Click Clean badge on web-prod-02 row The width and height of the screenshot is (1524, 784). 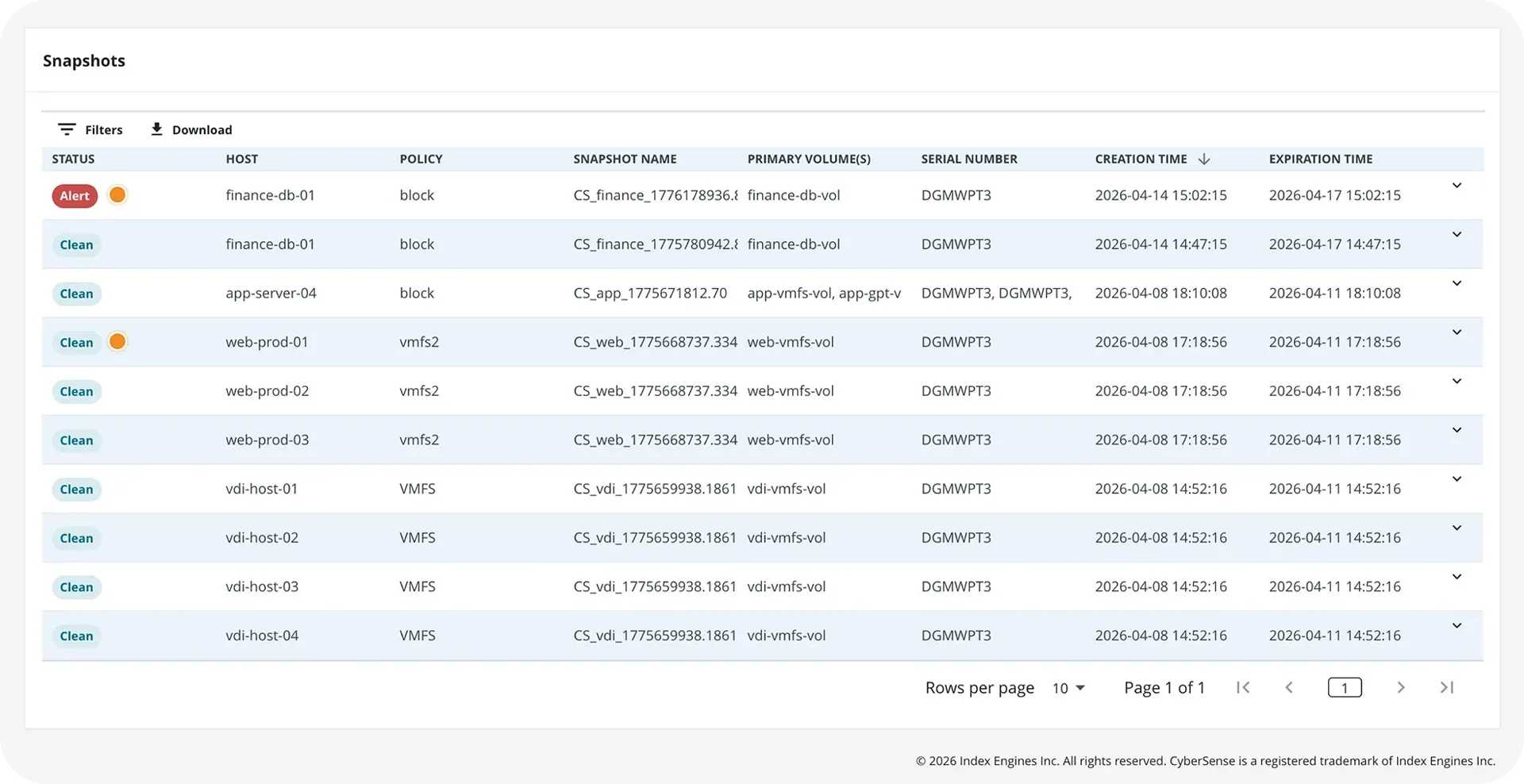[76, 391]
